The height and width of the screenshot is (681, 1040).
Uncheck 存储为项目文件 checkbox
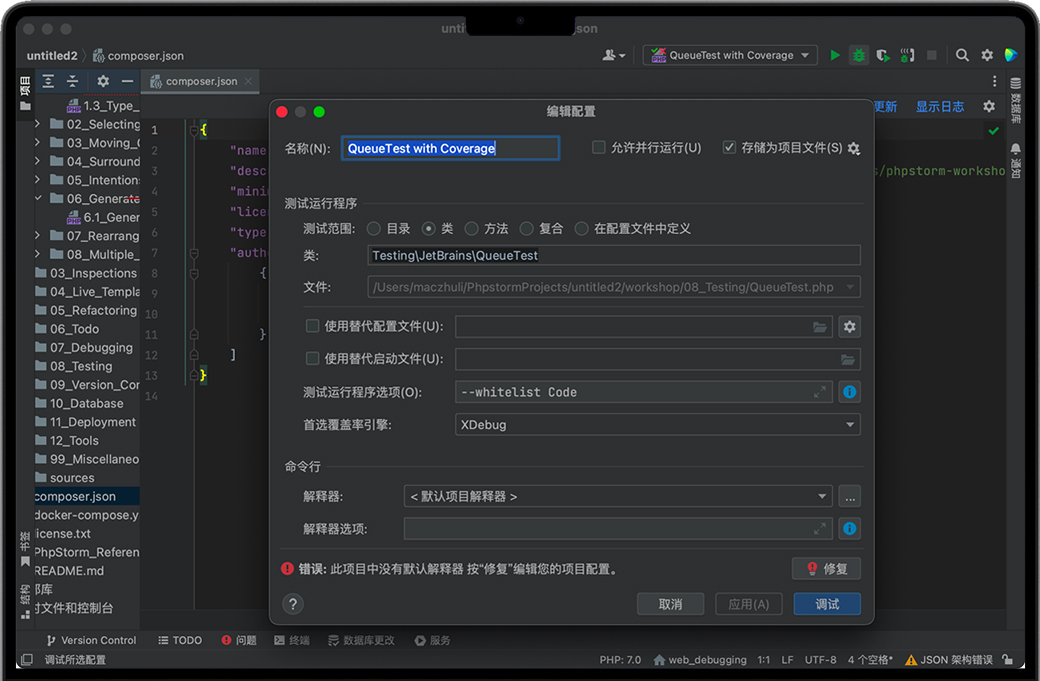pyautogui.click(x=729, y=148)
